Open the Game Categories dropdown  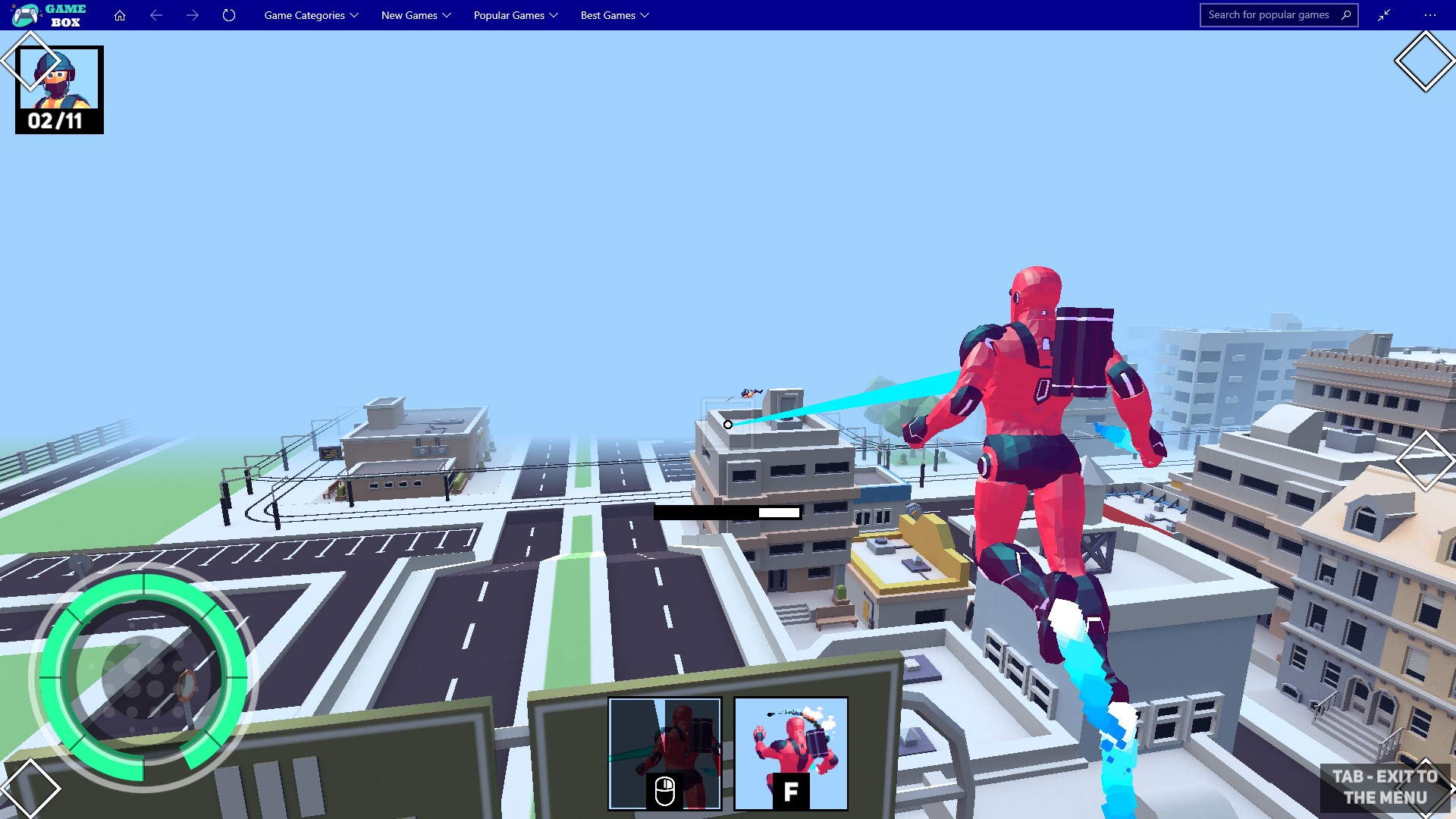click(311, 15)
